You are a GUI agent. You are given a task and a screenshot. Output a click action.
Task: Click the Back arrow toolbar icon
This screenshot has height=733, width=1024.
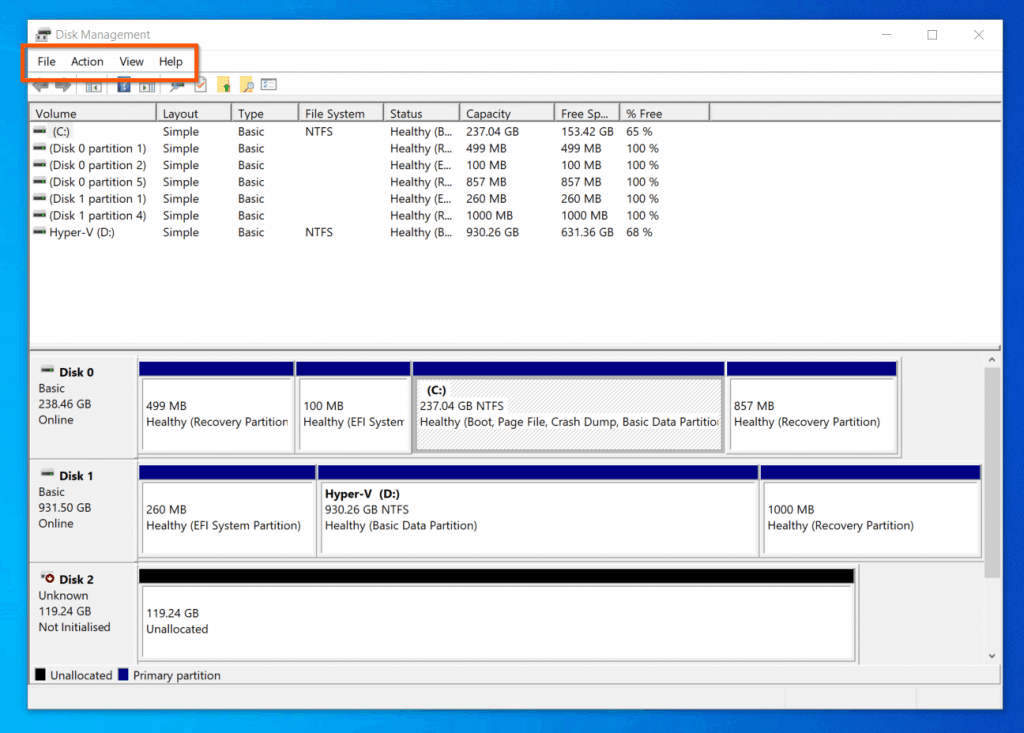41,86
